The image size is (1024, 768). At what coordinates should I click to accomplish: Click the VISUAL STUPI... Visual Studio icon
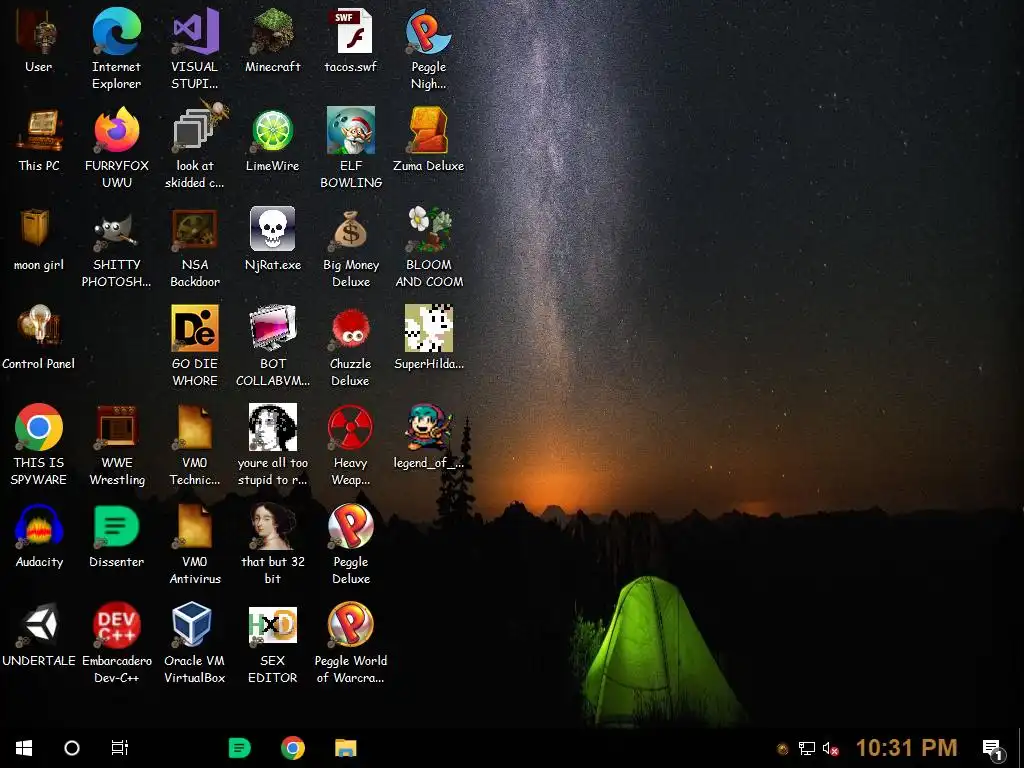[x=195, y=31]
